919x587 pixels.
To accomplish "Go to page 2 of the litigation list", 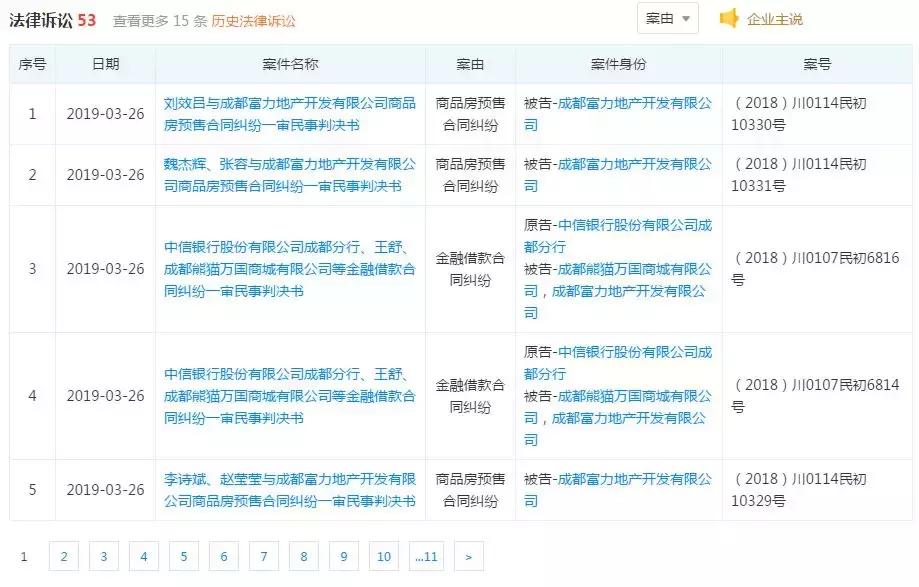I will (x=64, y=556).
